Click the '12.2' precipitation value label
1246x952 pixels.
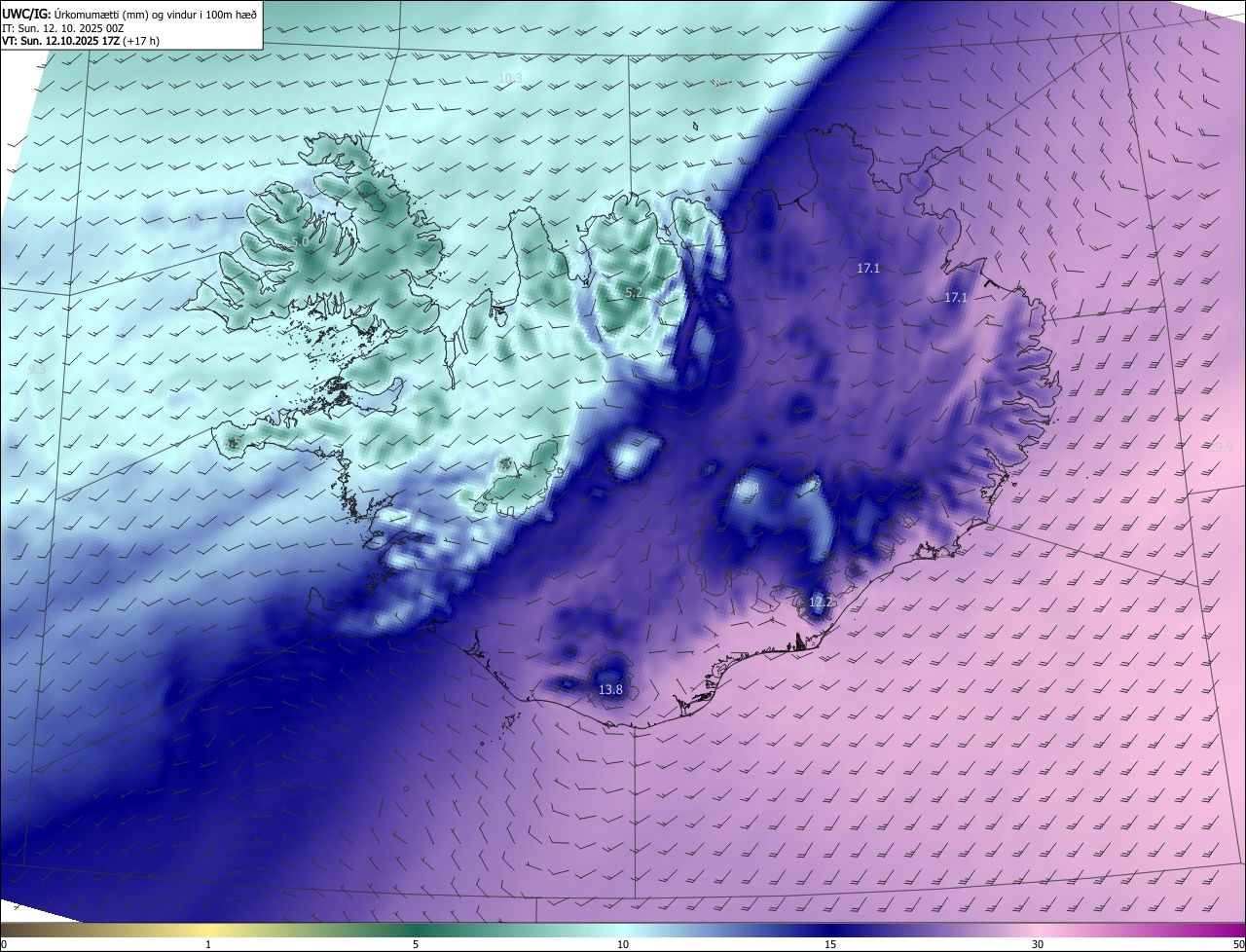pyautogui.click(x=821, y=602)
